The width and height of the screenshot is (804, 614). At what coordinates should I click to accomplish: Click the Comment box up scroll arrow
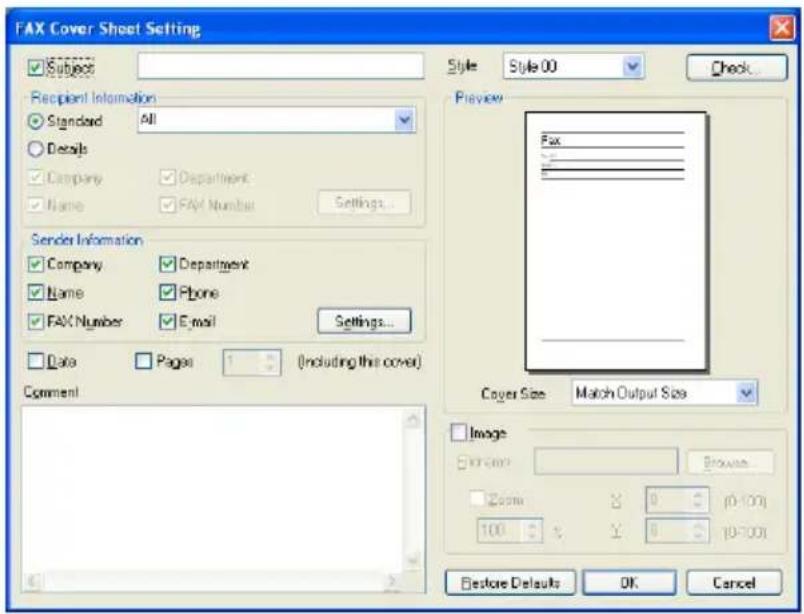[x=413, y=420]
